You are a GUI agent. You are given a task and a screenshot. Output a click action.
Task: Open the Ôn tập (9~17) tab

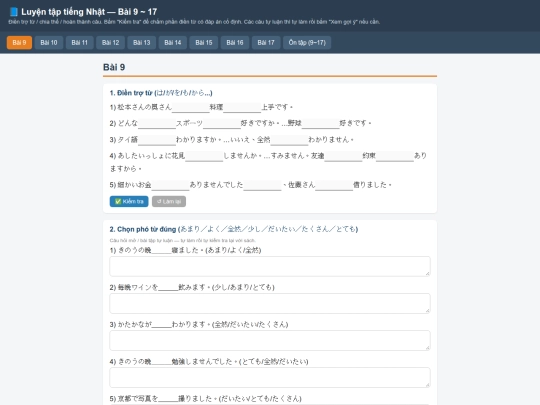pyautogui.click(x=307, y=43)
